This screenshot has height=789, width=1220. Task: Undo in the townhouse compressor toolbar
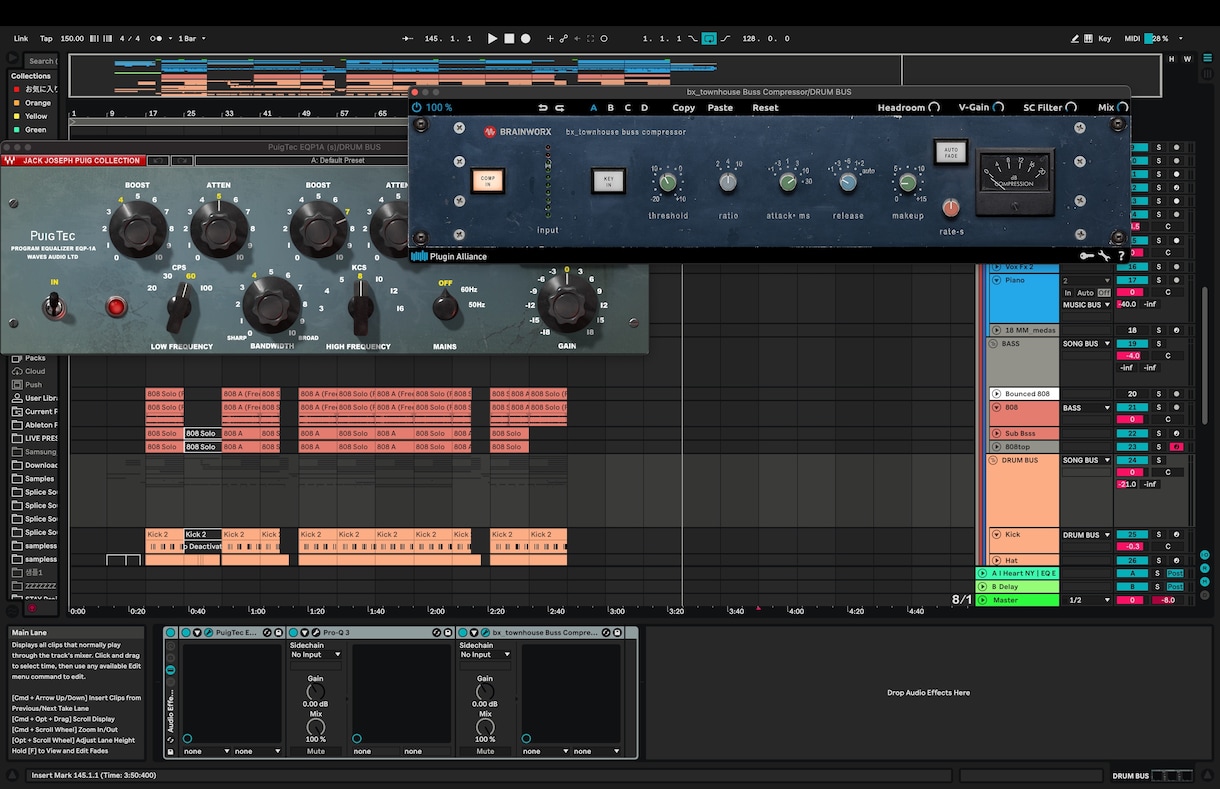pyautogui.click(x=543, y=108)
